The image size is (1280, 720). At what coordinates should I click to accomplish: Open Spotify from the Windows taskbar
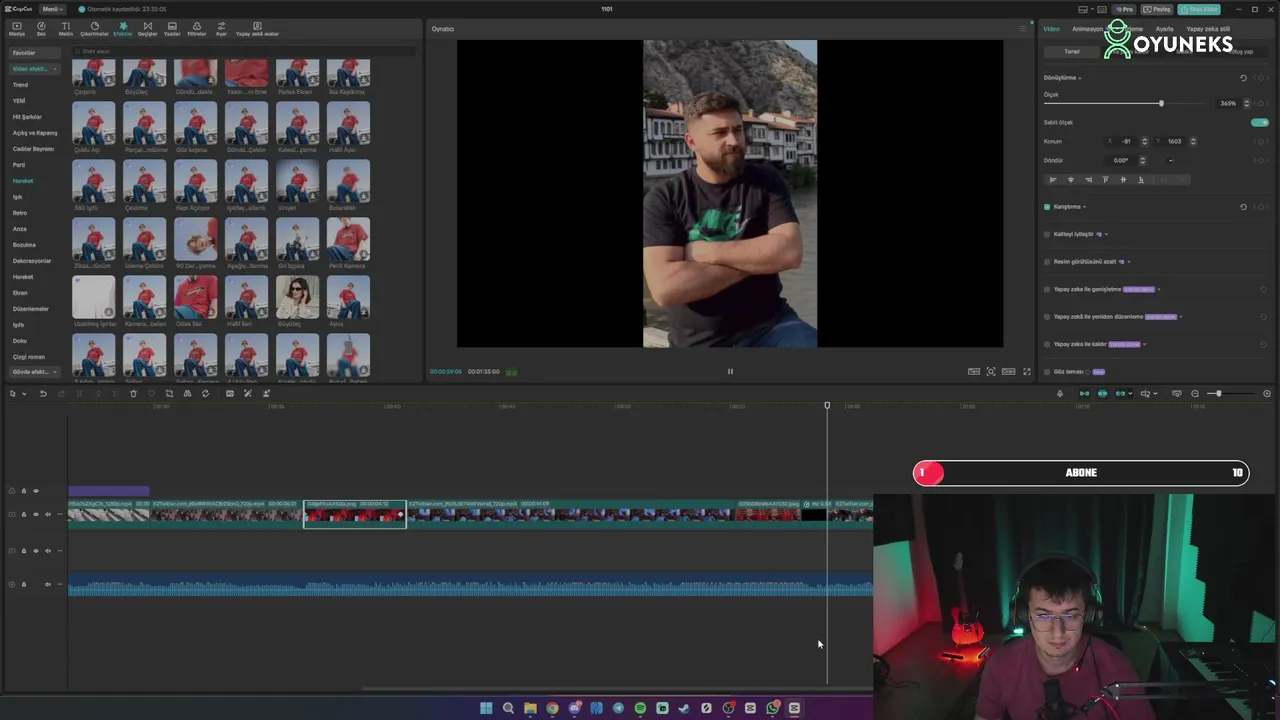(x=640, y=708)
